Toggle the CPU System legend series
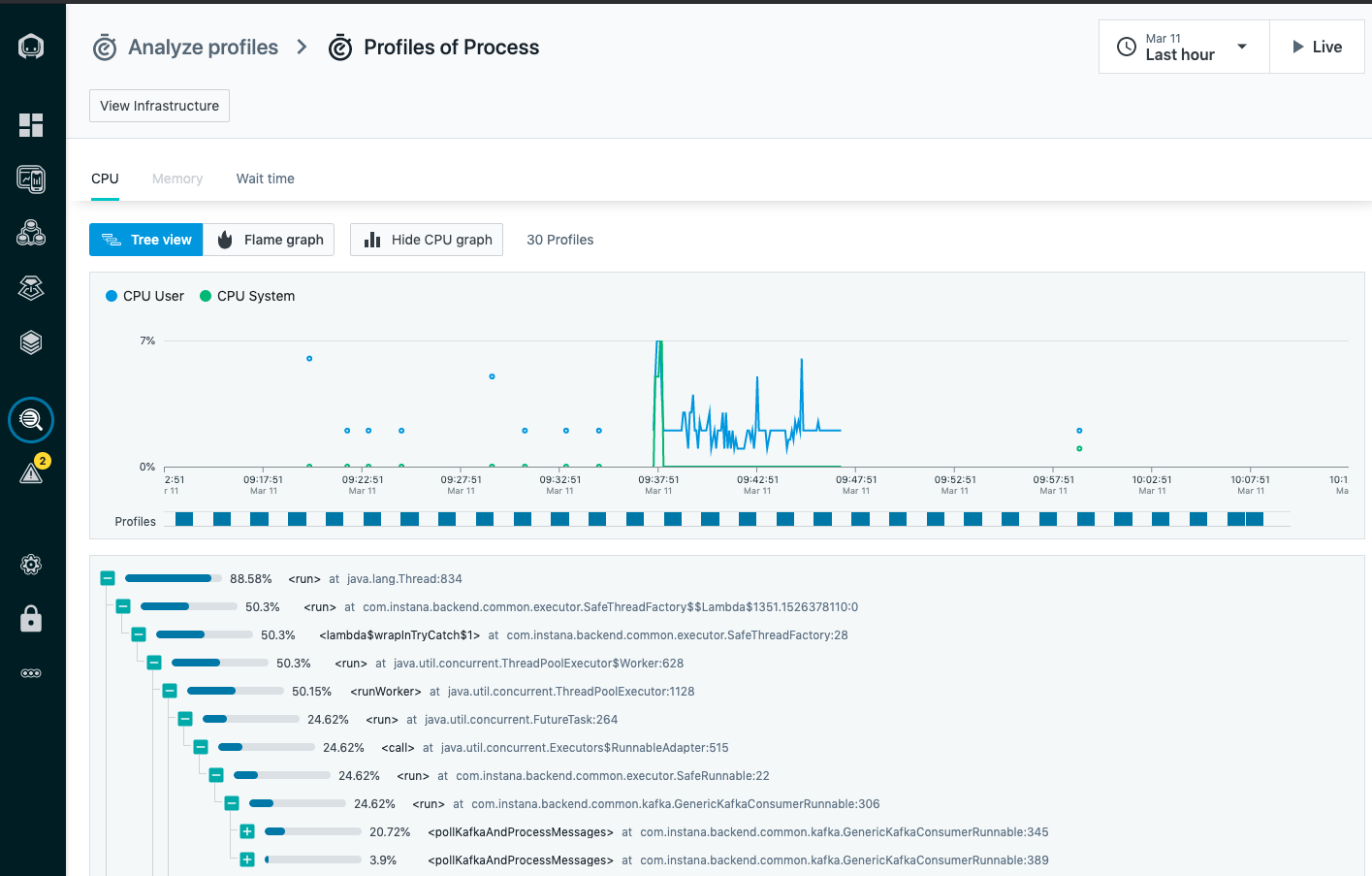 pos(247,296)
